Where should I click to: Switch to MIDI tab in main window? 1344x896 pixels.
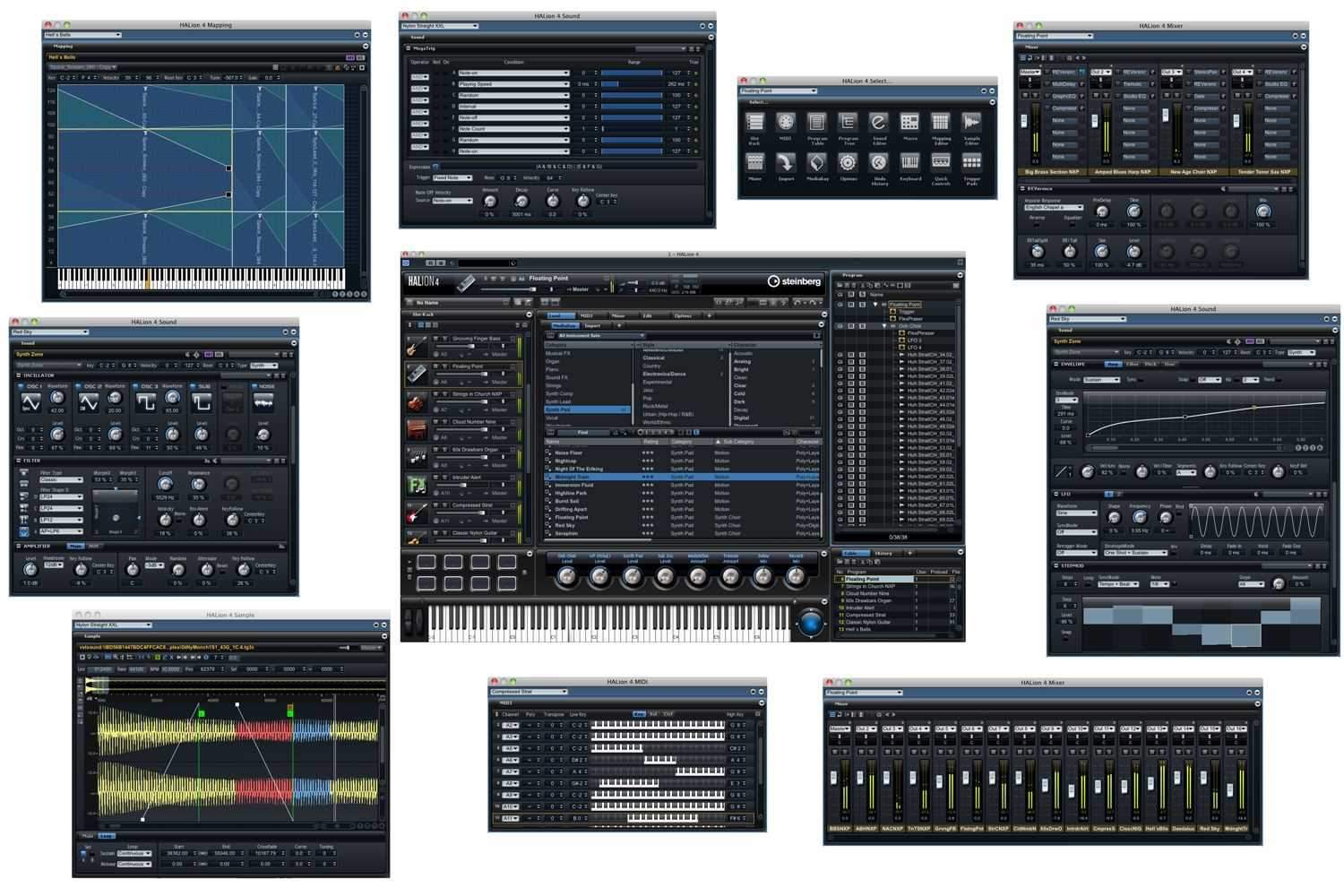click(x=587, y=315)
